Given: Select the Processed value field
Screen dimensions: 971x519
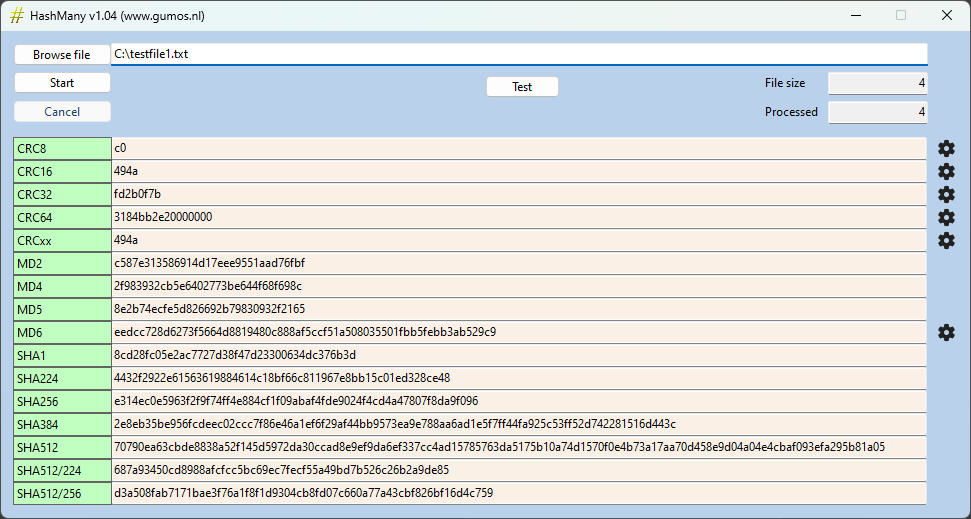Looking at the screenshot, I should pos(877,112).
